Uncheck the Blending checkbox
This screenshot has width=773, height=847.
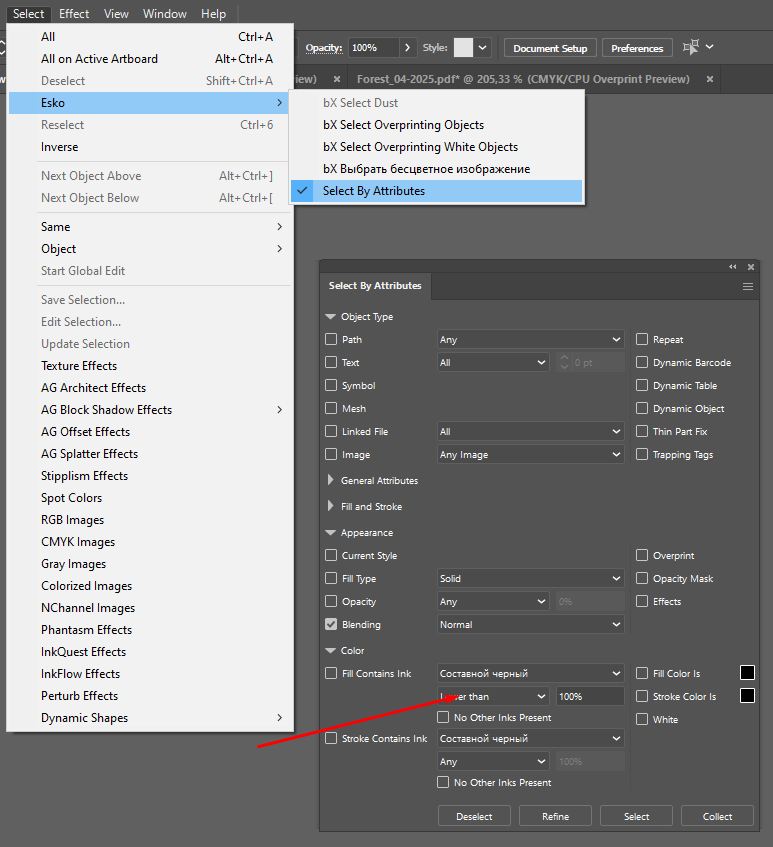point(331,625)
